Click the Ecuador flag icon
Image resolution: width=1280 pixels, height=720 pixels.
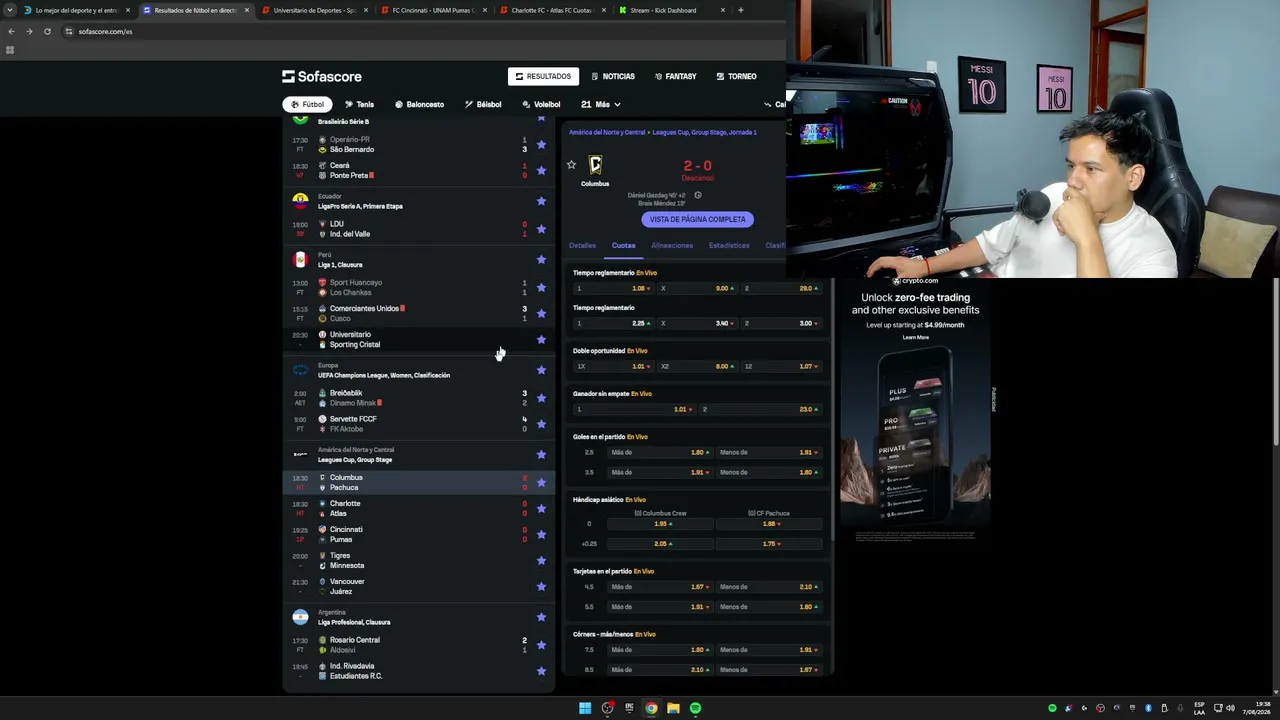tap(300, 200)
